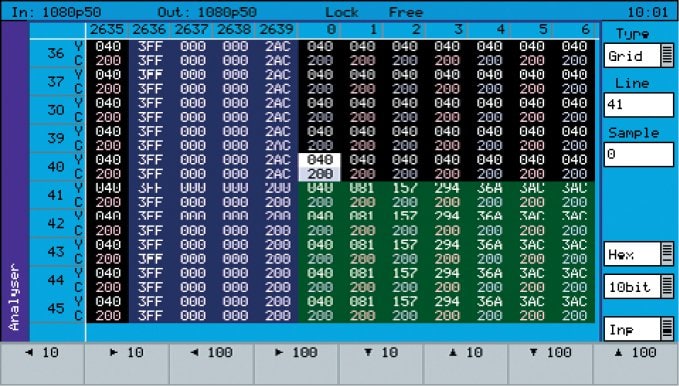679x386 pixels.
Task: Select the Lock status indicator
Action: [342, 12]
